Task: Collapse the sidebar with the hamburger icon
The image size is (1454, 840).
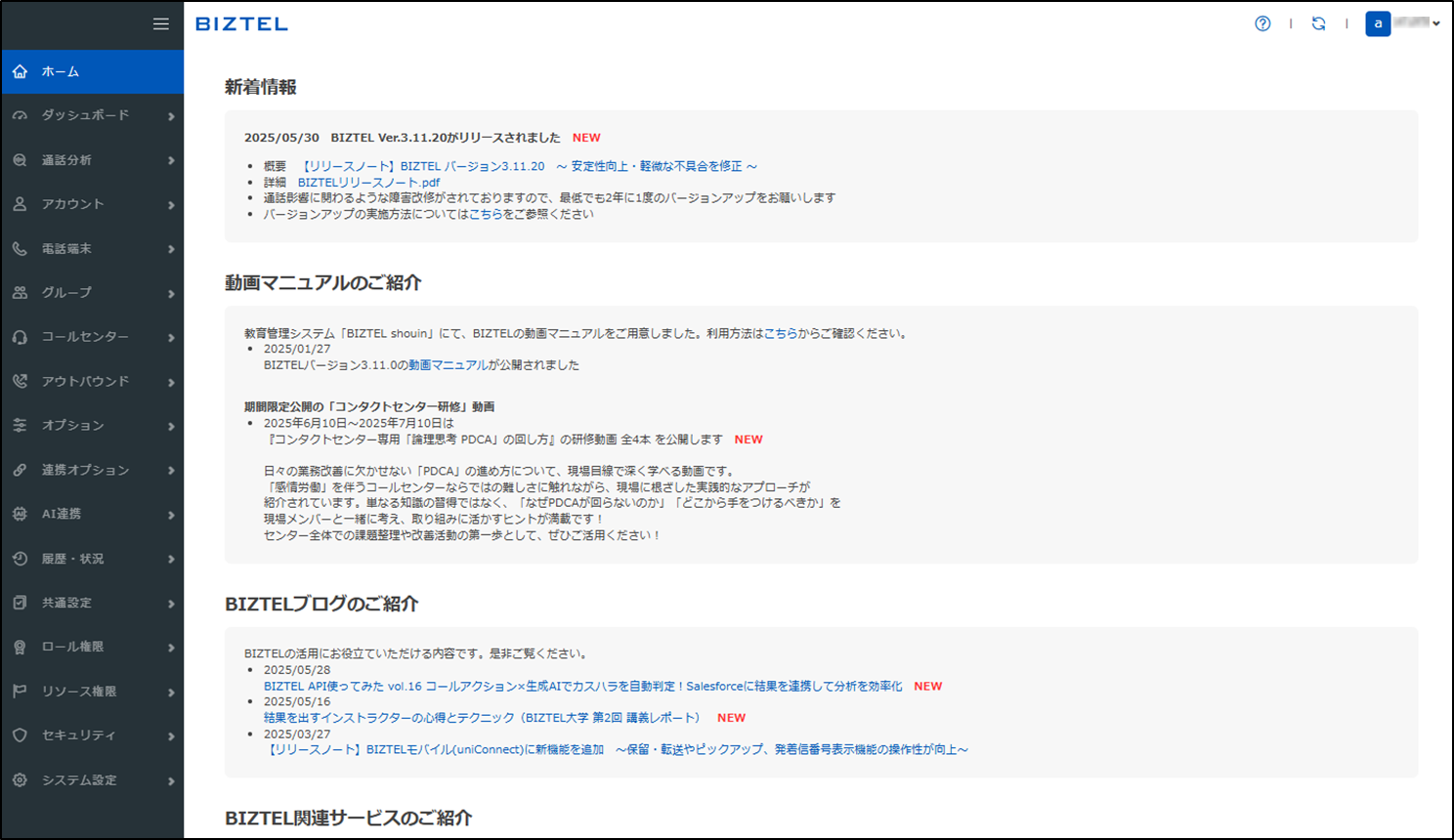Action: pos(161,24)
